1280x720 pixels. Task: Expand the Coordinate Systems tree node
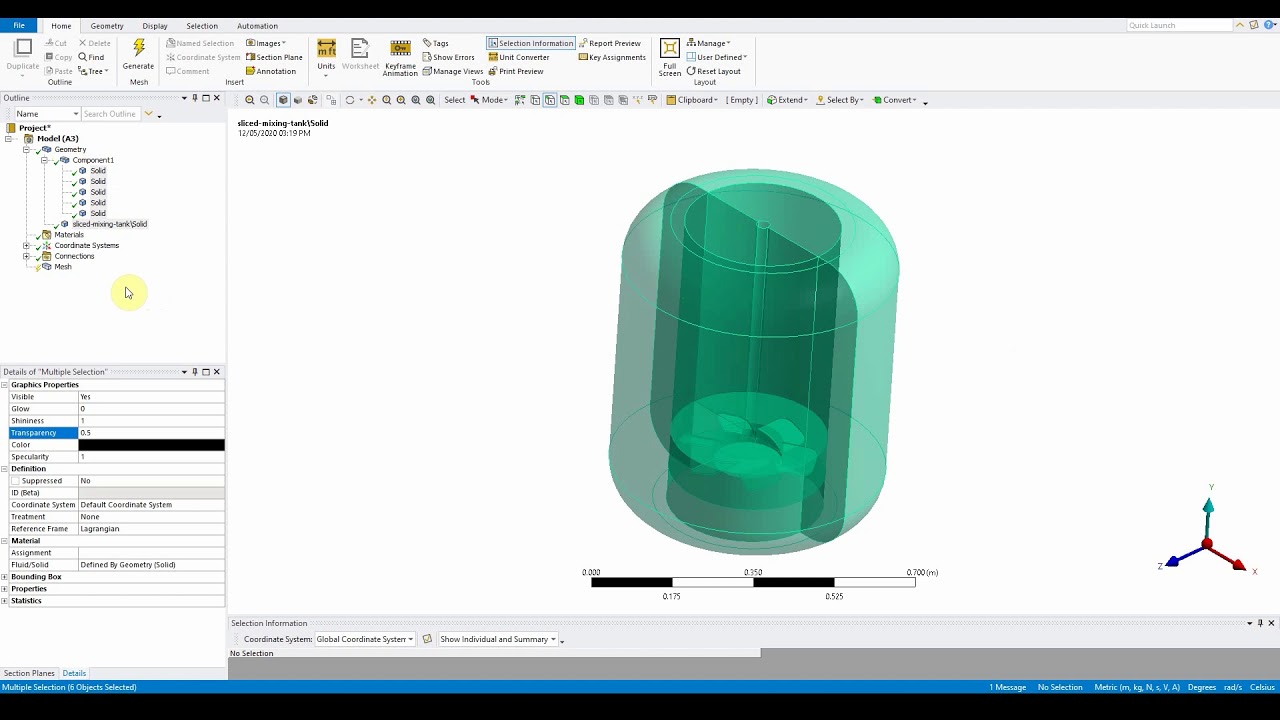pyautogui.click(x=26, y=246)
